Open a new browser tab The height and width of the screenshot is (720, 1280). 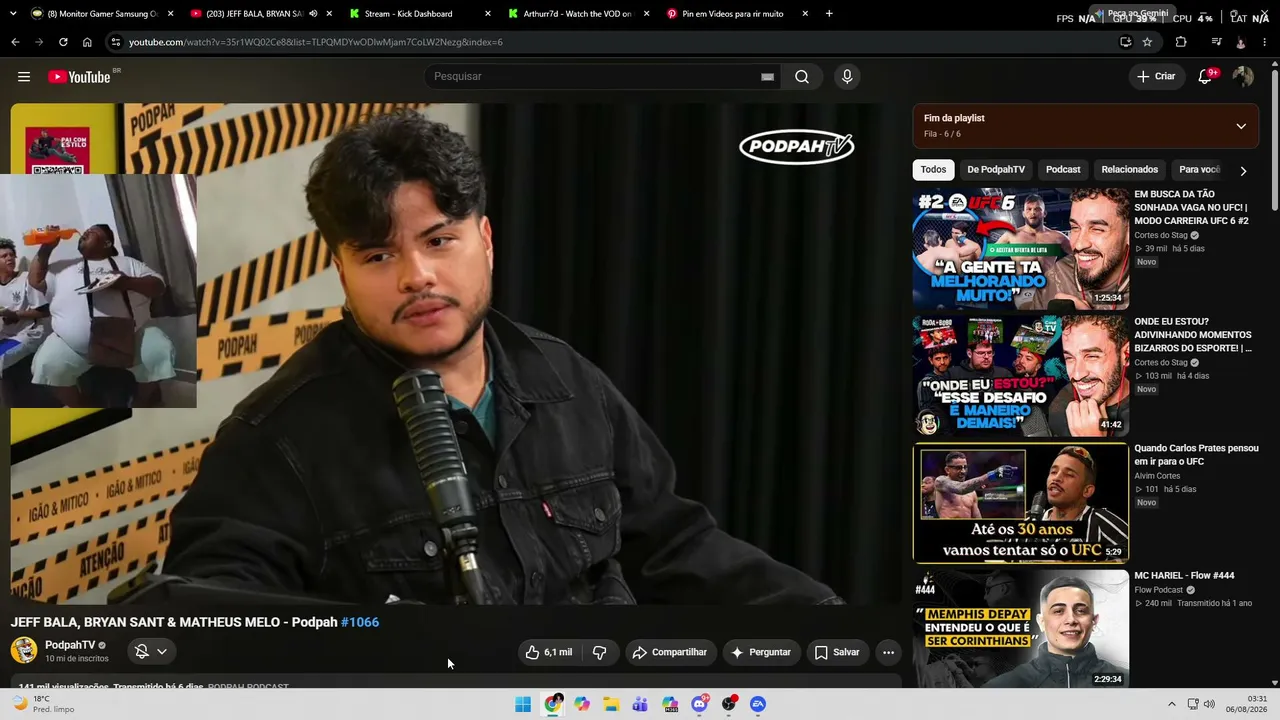pos(829,14)
